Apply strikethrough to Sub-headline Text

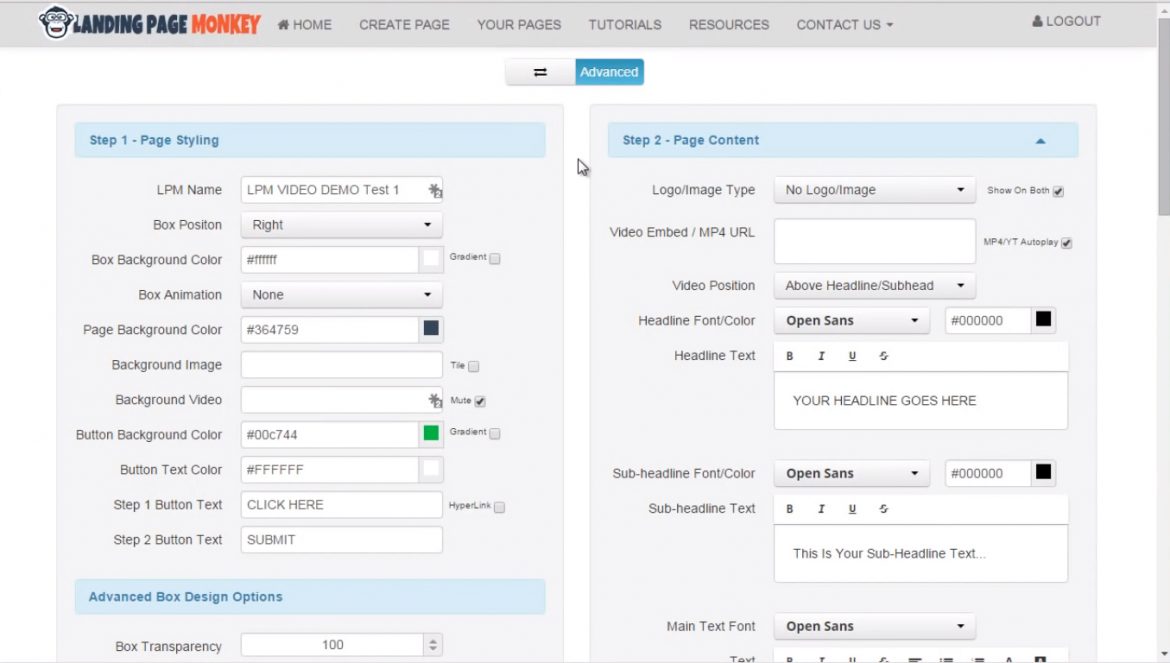[884, 508]
